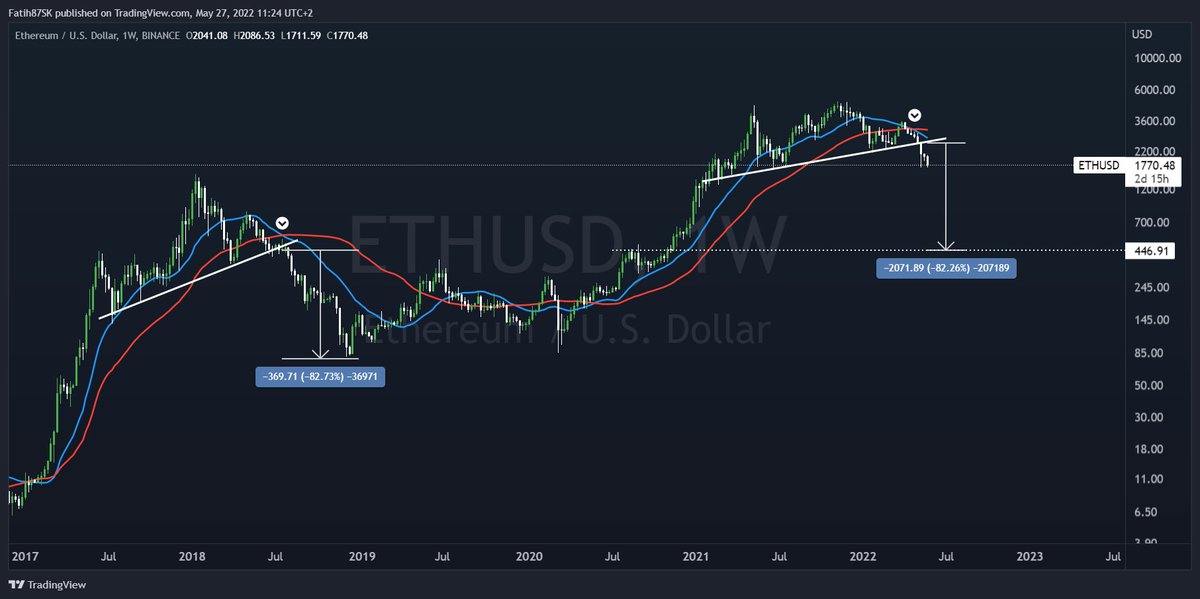Click the -369.71 (-82.73%) measurement label
This screenshot has height=599, width=1200.
tap(320, 376)
